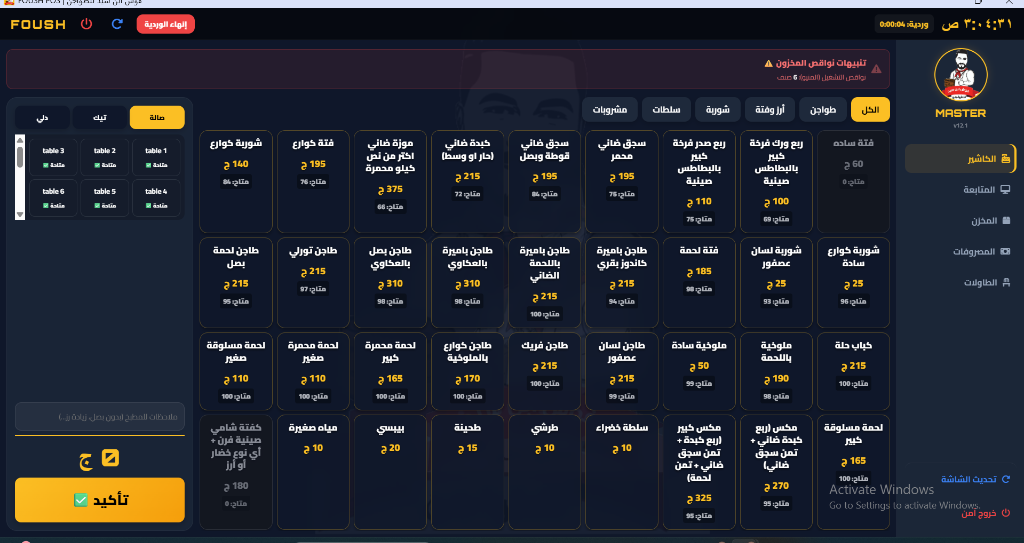Select the الكل all categories tab
The height and width of the screenshot is (543, 1024).
pyautogui.click(x=871, y=110)
